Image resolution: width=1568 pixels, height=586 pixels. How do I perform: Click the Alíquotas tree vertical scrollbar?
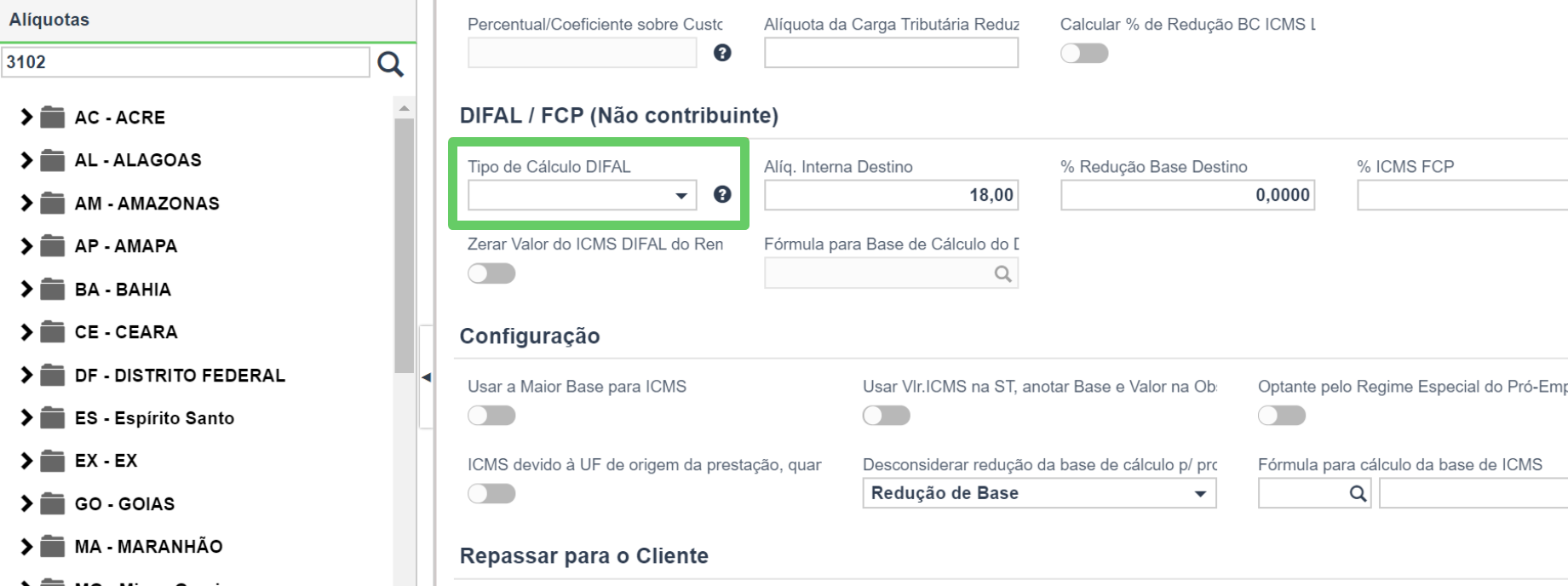coord(405,245)
